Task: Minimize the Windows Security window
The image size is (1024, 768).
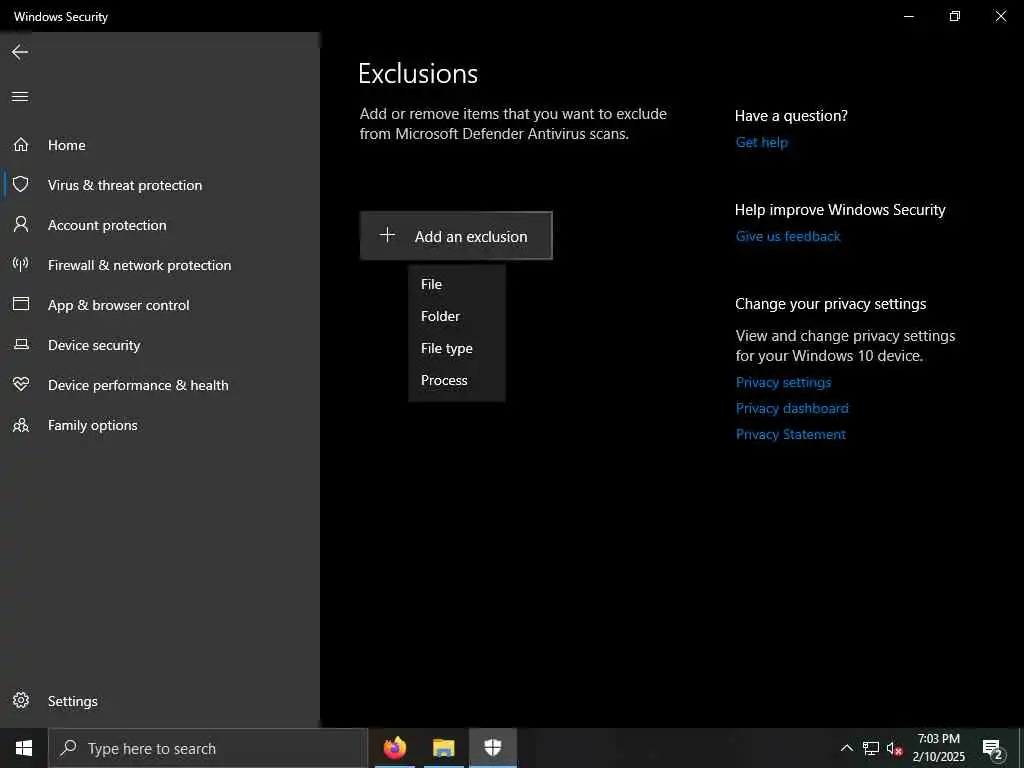Action: [908, 16]
